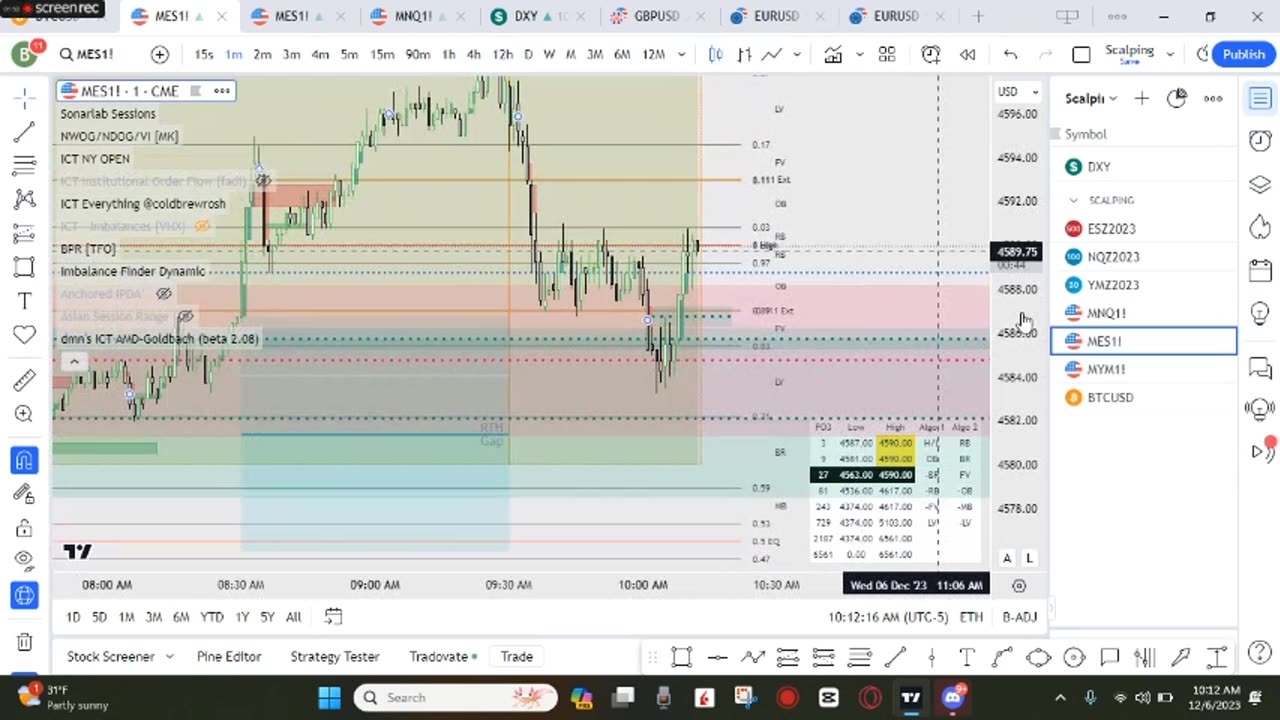
Task: Lock all drawing tools
Action: click(25, 527)
